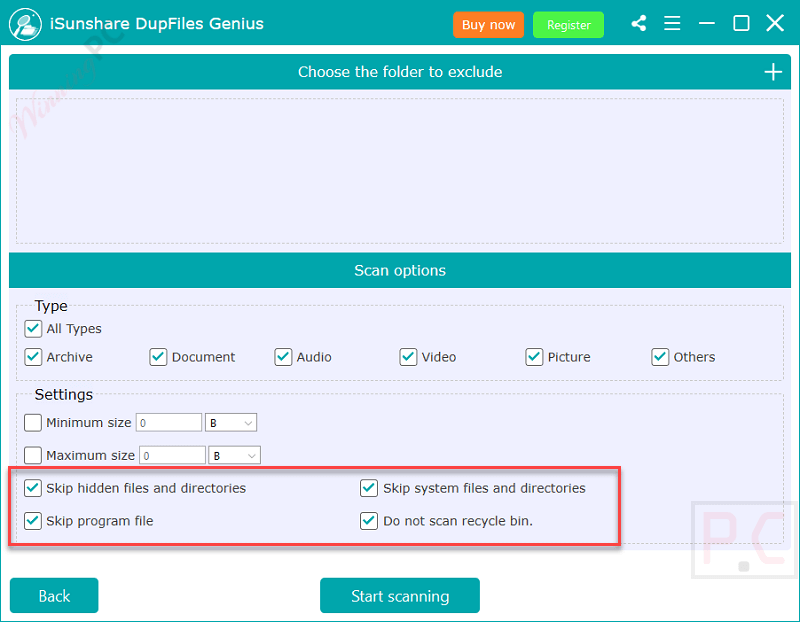This screenshot has width=800, height=622.
Task: Click the Buy now button
Action: pyautogui.click(x=488, y=25)
